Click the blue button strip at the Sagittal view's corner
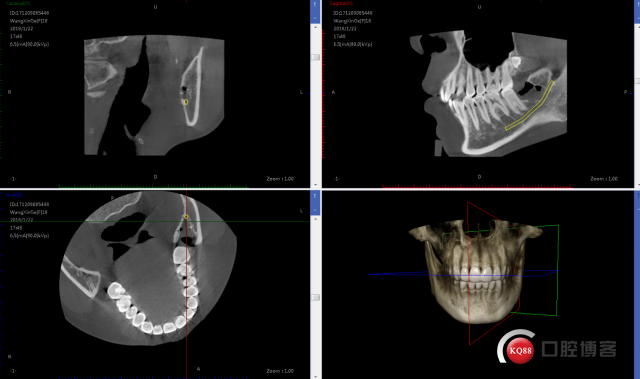The width and height of the screenshot is (640, 379). point(637,11)
